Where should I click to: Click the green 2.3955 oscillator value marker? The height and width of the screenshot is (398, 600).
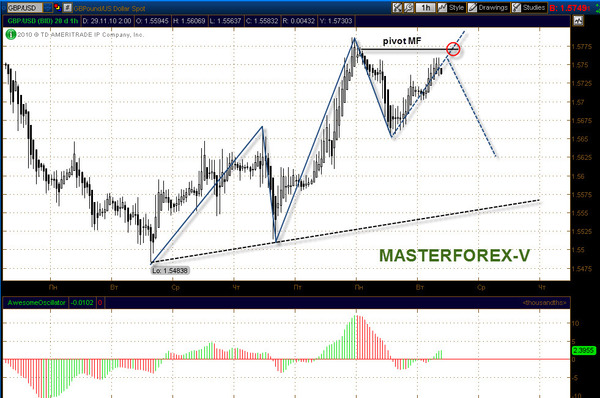(584, 350)
